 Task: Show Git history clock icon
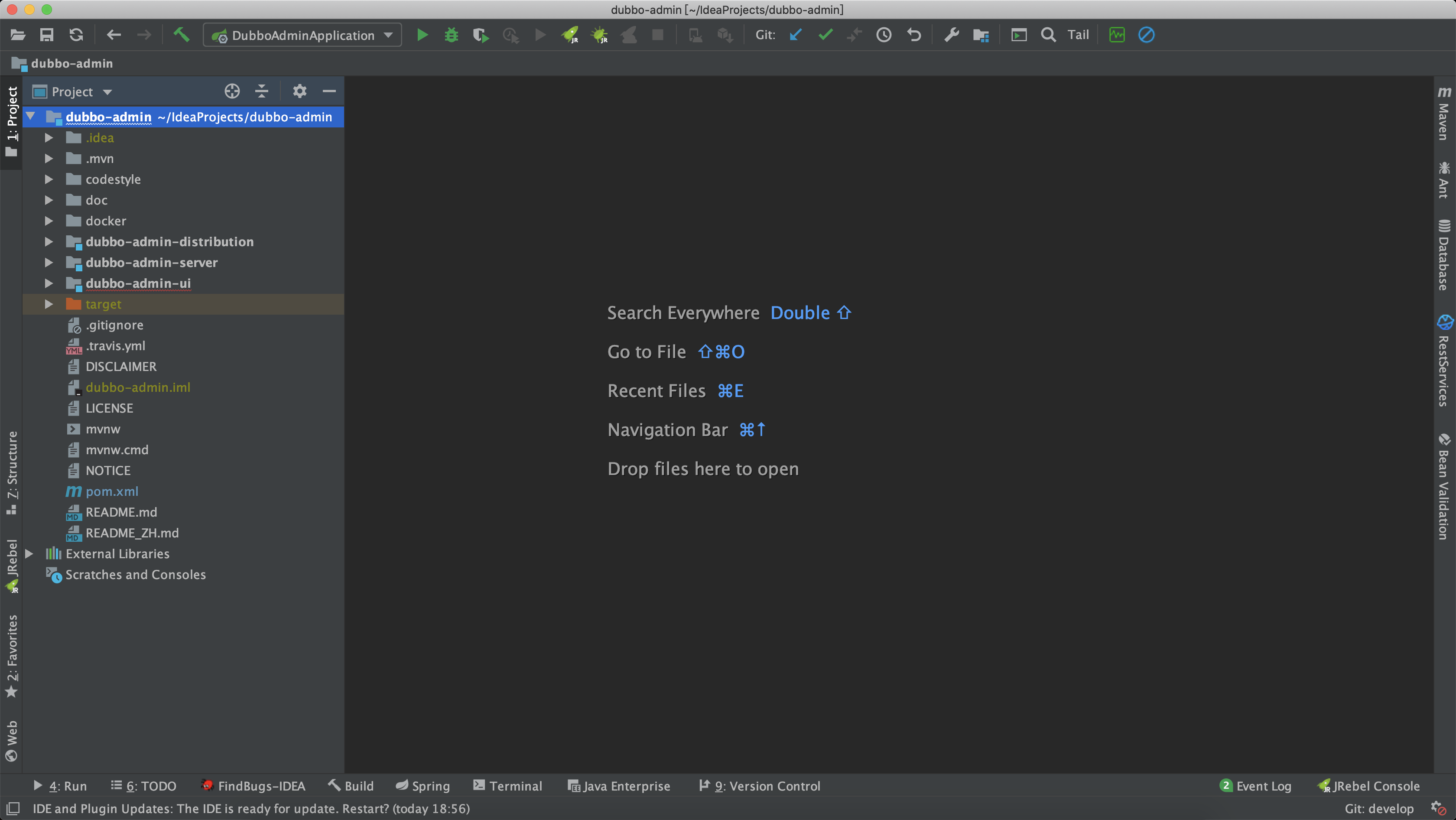click(x=884, y=35)
